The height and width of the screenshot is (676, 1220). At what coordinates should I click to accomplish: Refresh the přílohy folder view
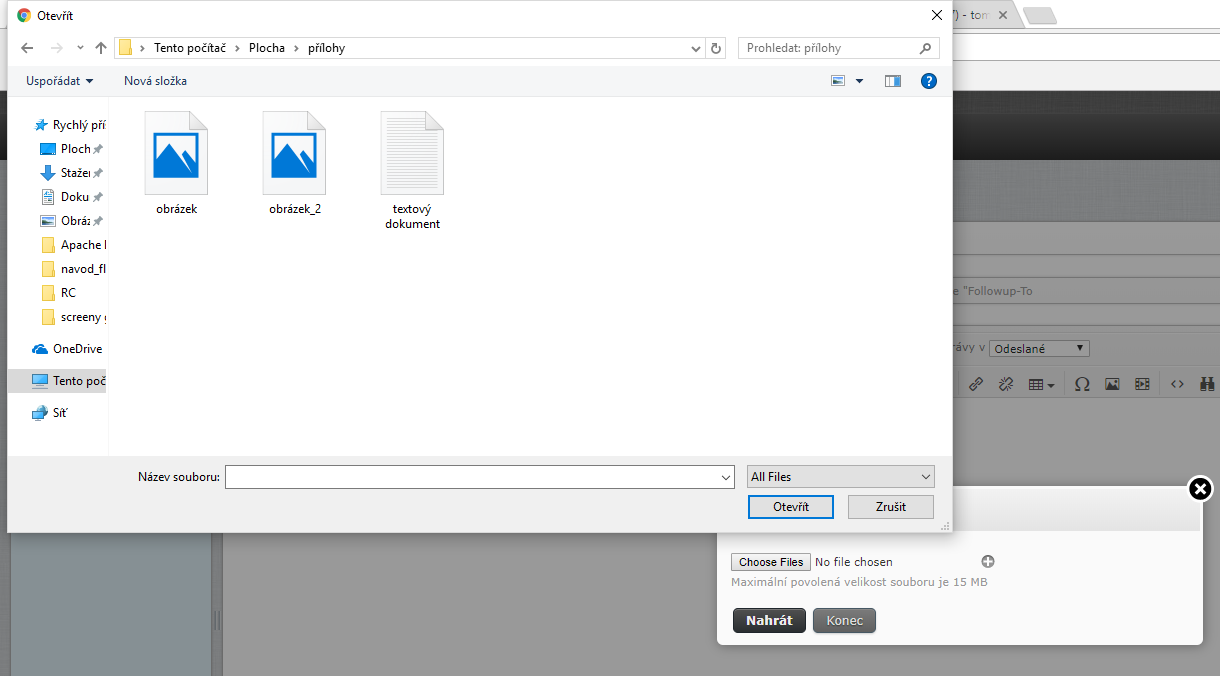click(x=715, y=48)
